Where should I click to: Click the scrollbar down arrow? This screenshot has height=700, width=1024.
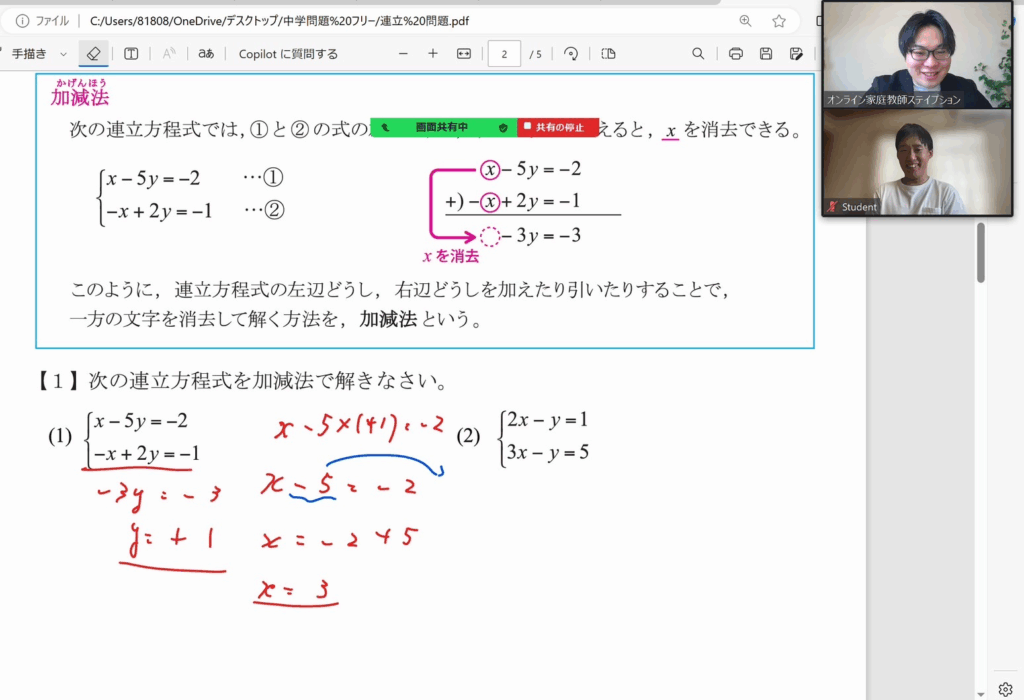coord(981,694)
